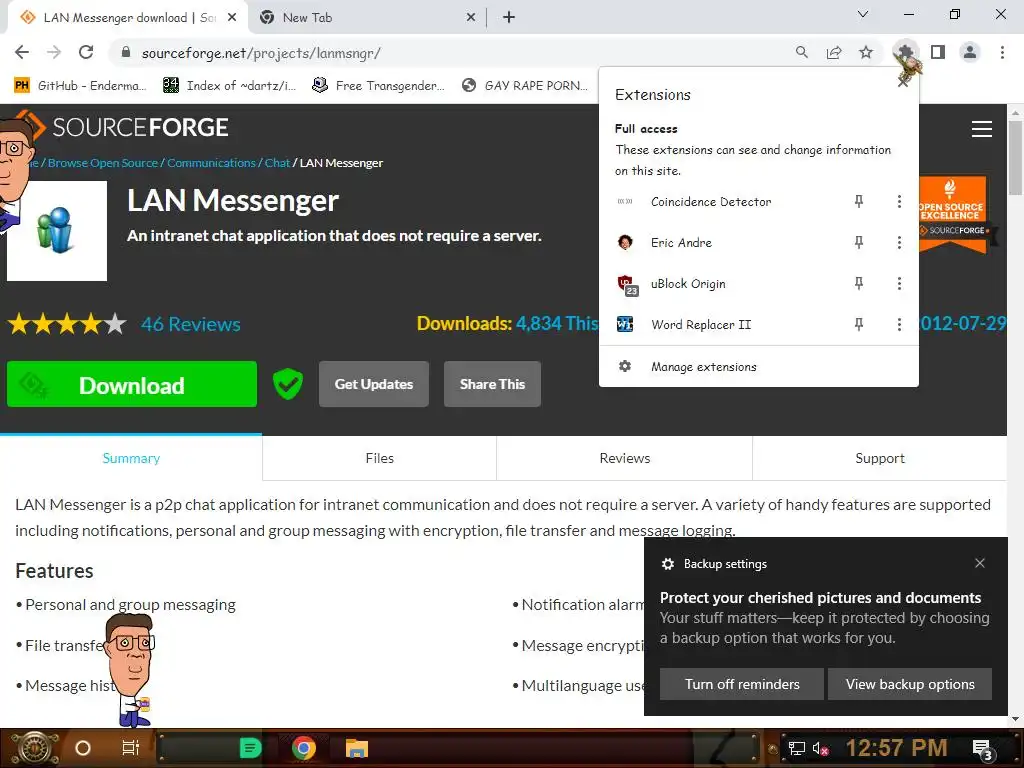Viewport: 1024px width, 768px height.
Task: Close the New Tab tab
Action: coord(471,18)
